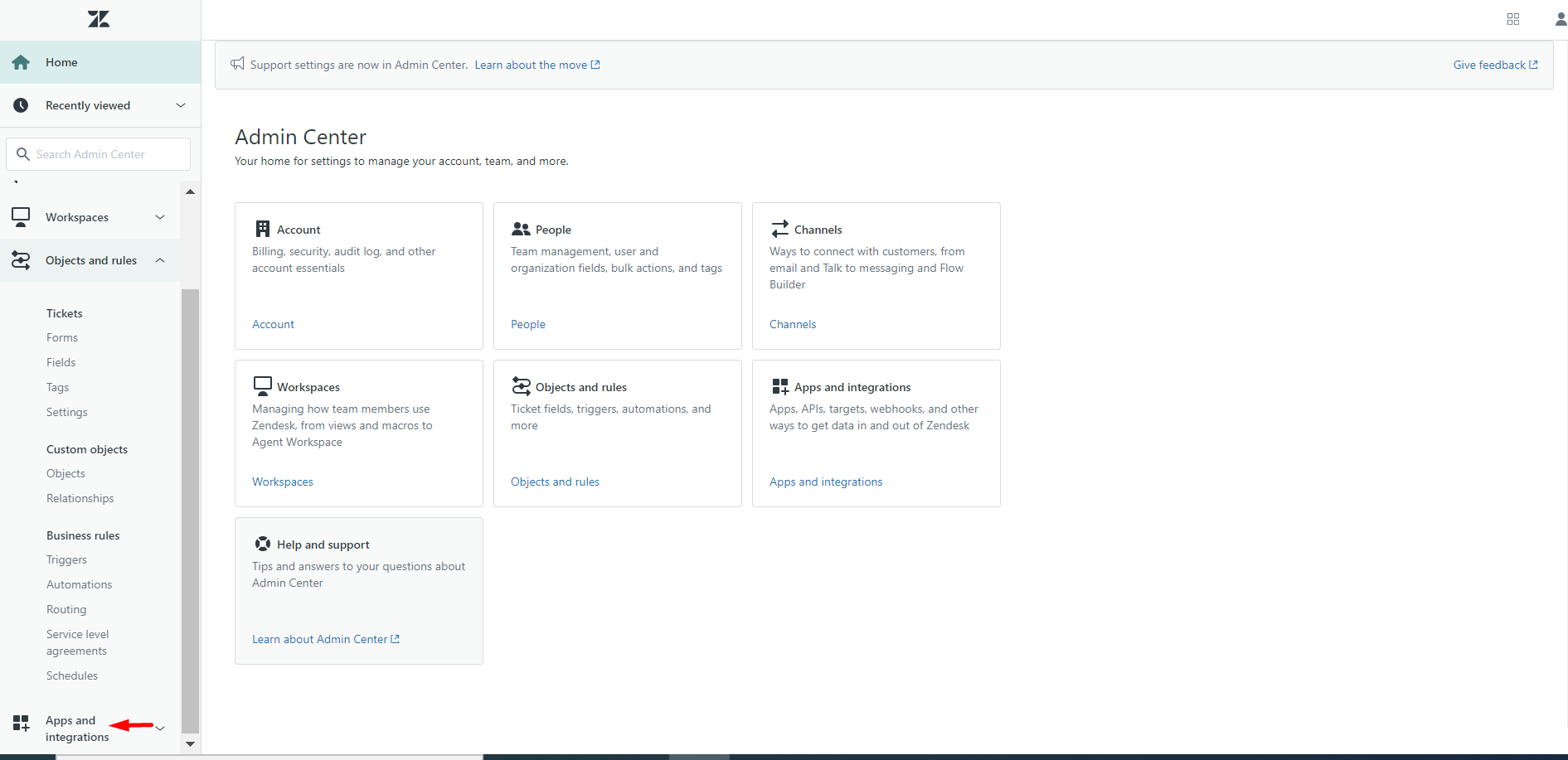Click the Recently viewed clock icon

(21, 105)
